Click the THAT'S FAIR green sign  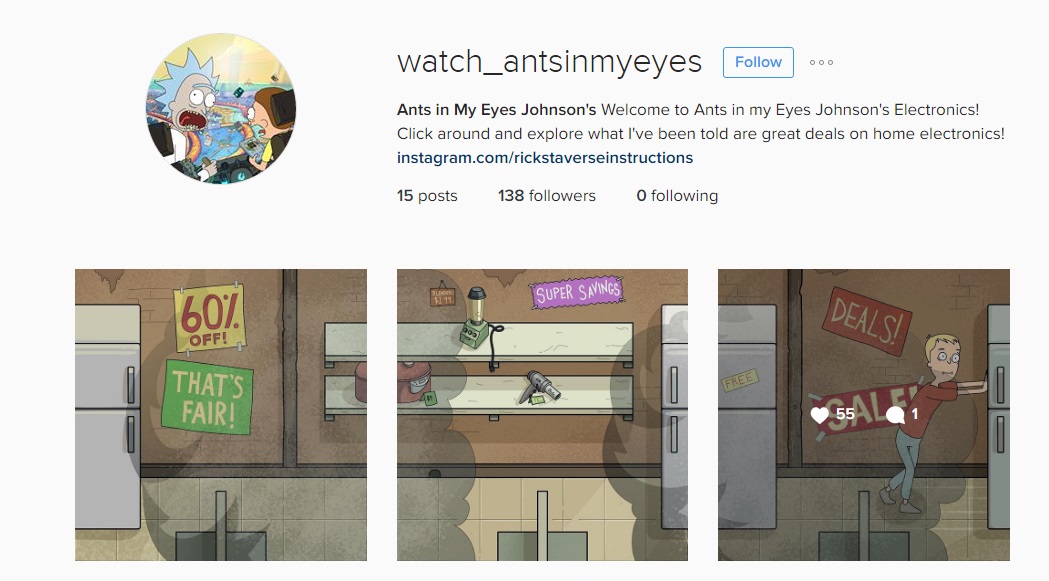pyautogui.click(x=207, y=397)
